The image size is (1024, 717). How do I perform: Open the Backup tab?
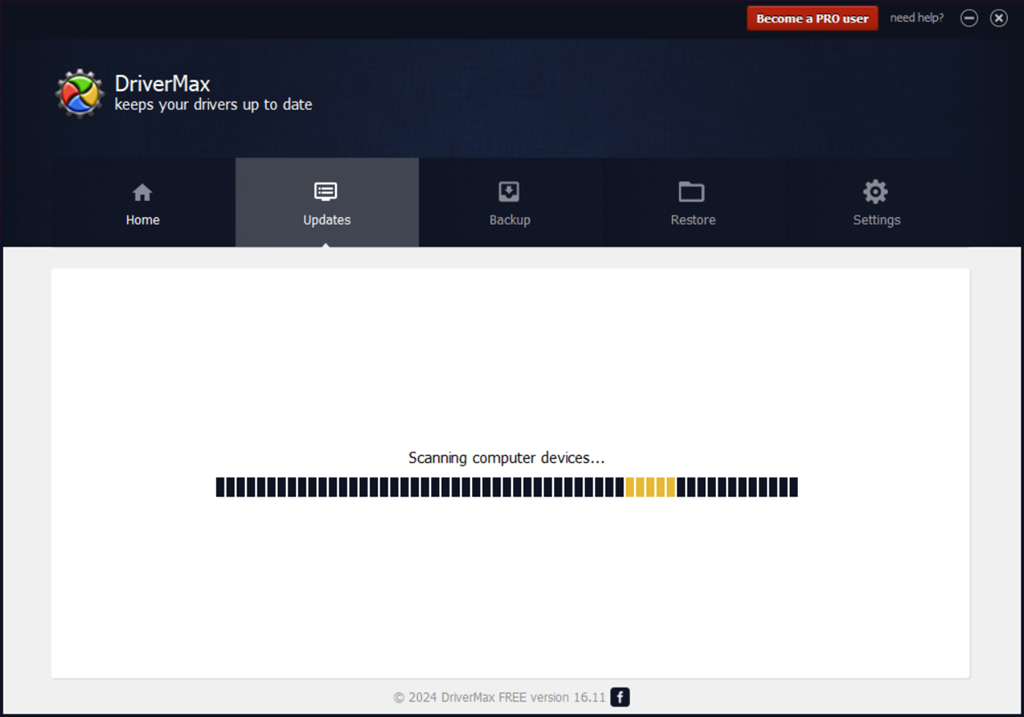pos(509,202)
